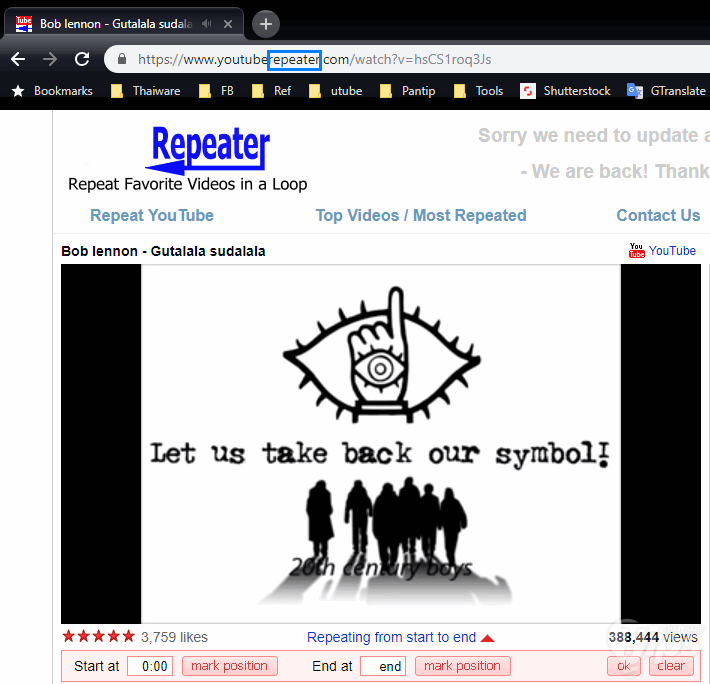Open the Contact Us link
The image size is (710, 684).
658,215
